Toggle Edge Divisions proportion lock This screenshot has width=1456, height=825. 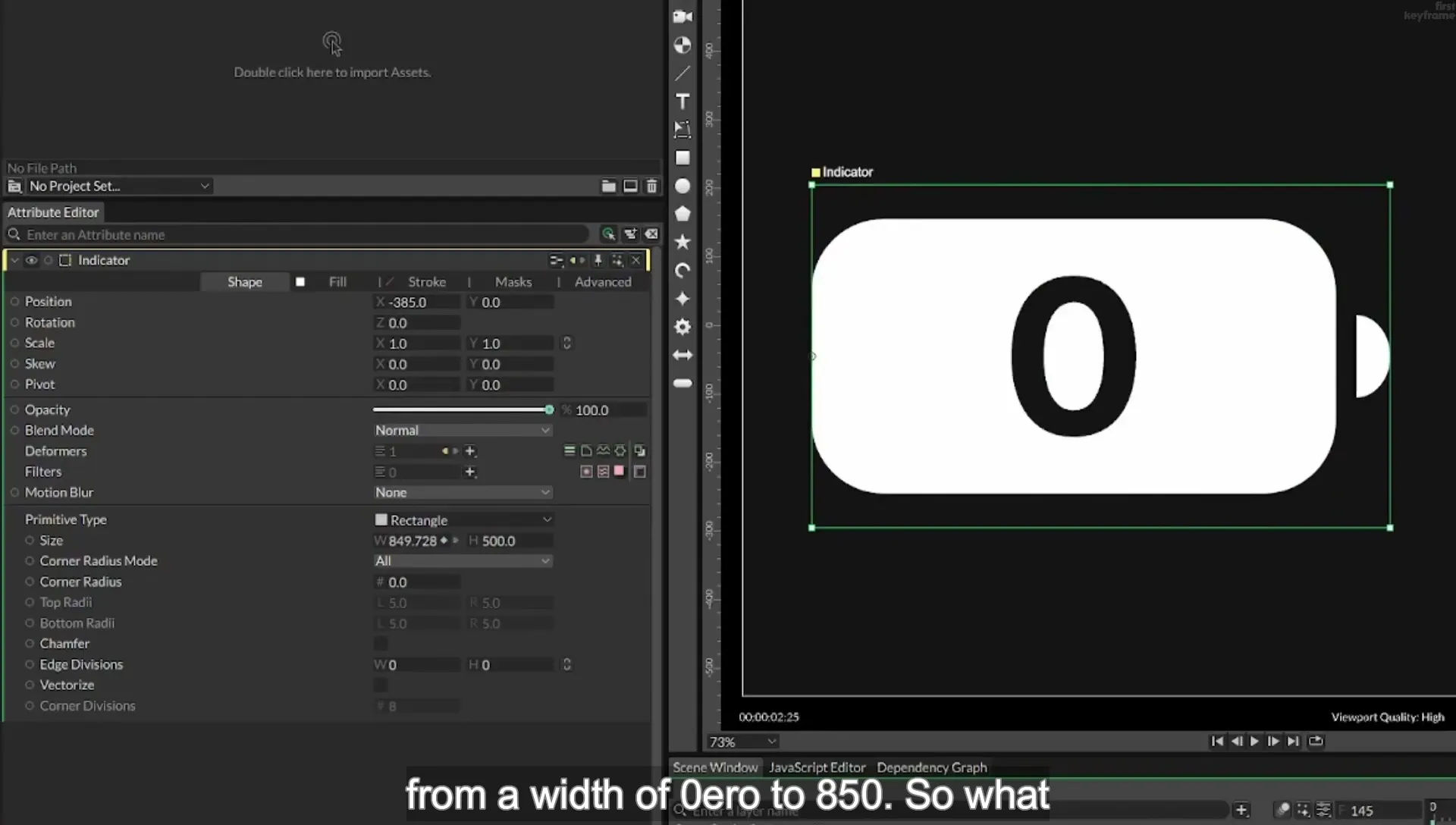566,664
